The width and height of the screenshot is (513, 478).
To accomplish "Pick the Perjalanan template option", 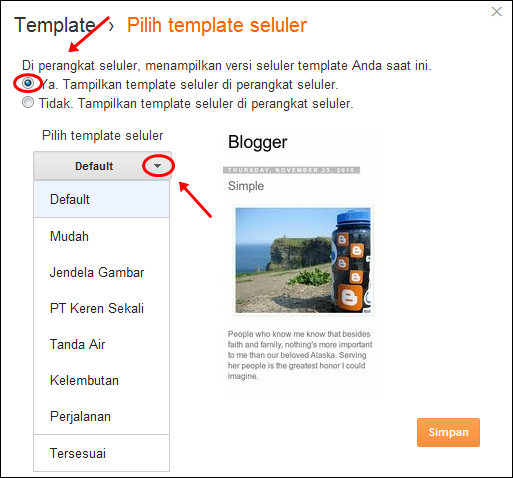I will click(101, 416).
